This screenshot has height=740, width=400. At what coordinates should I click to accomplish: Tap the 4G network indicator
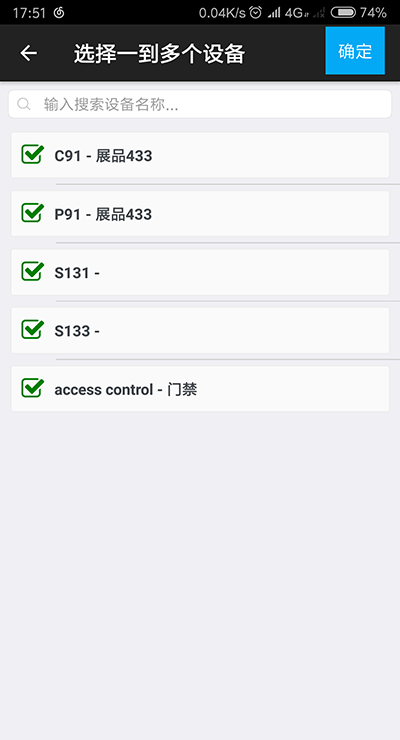tap(296, 13)
